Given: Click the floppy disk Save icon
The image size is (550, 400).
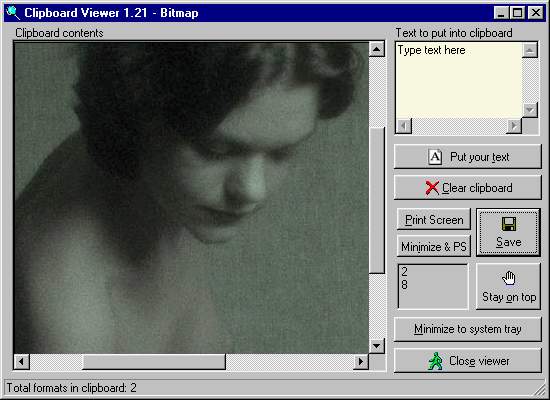Looking at the screenshot, I should pos(509,224).
